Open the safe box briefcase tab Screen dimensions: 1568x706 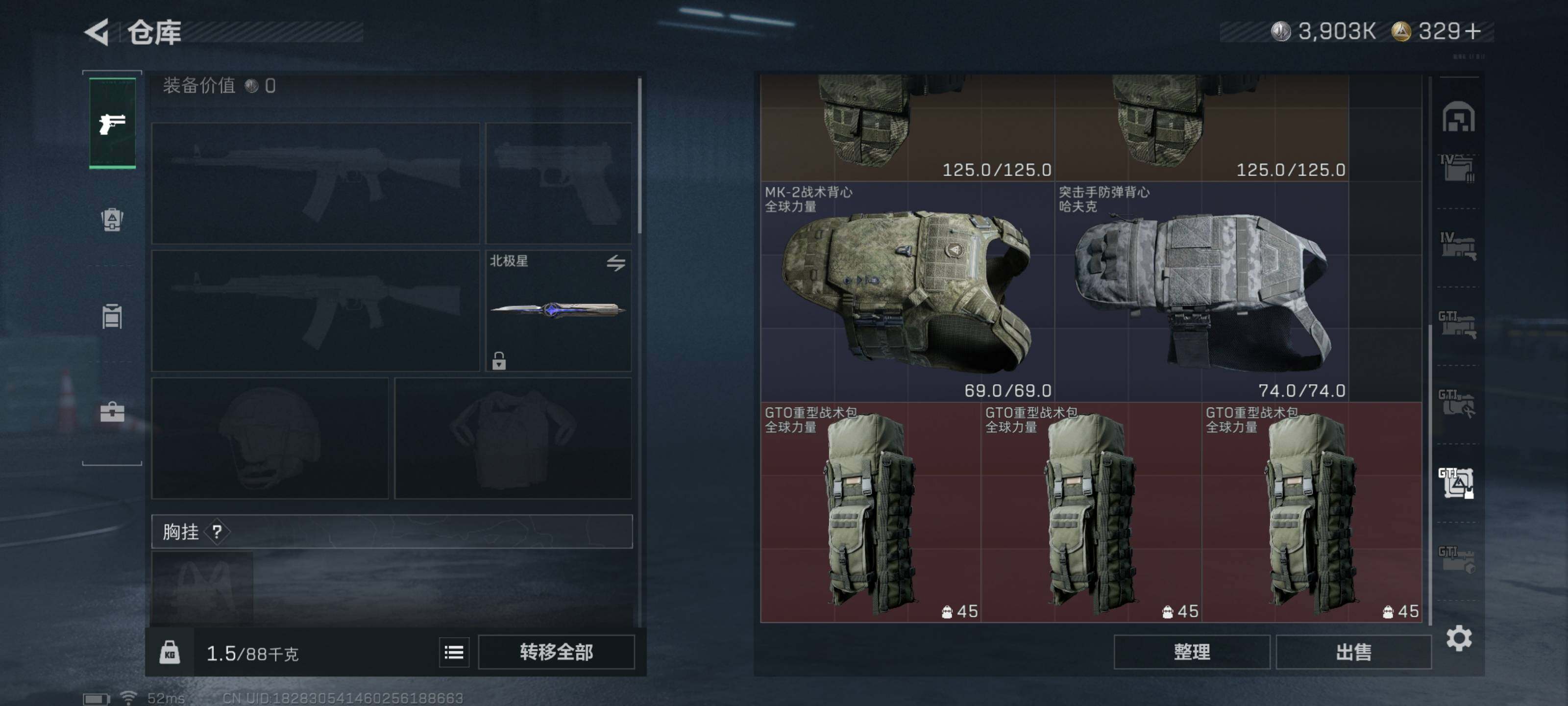pos(112,412)
